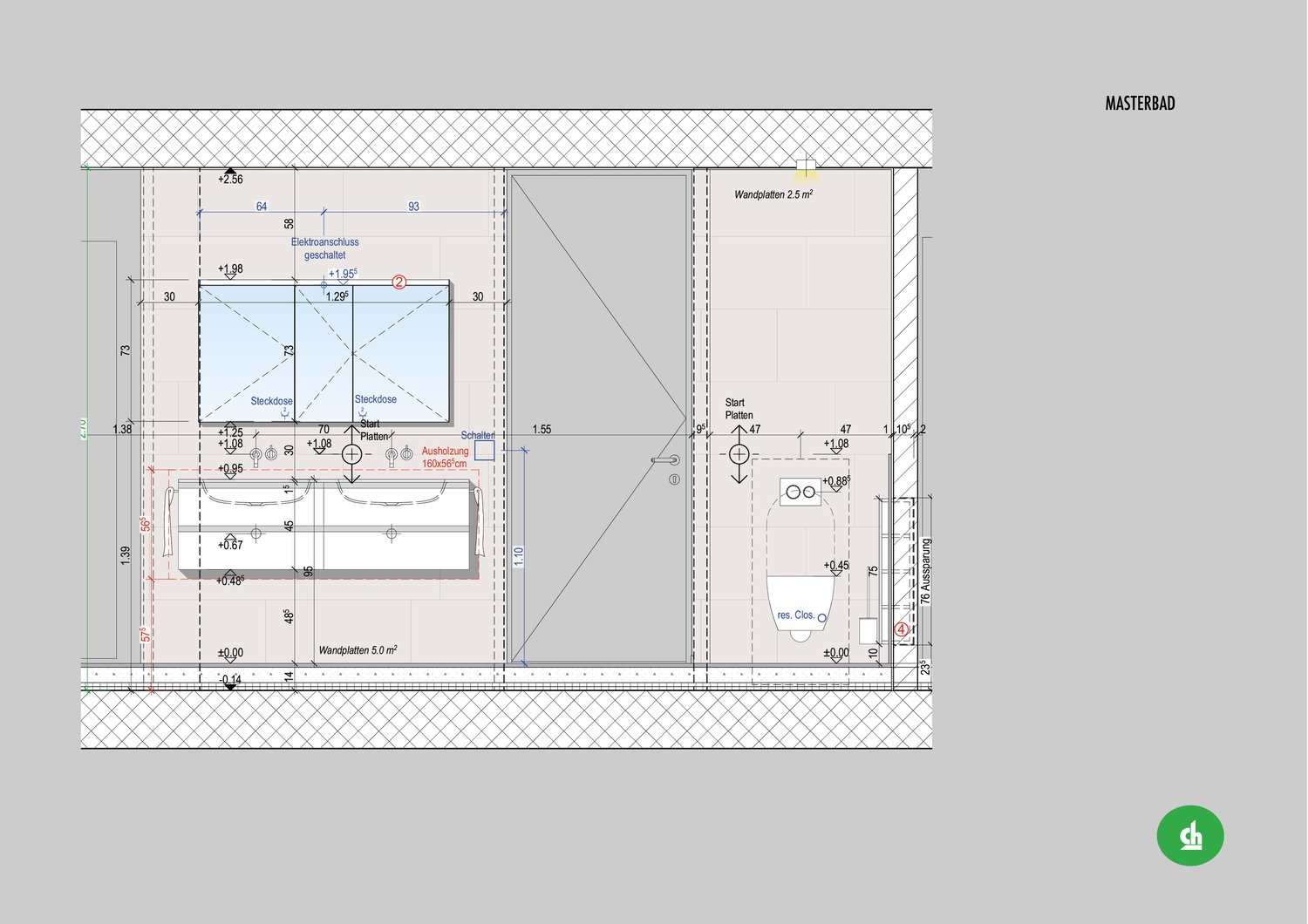Select the left Steckdose socket symbol

(x=284, y=413)
